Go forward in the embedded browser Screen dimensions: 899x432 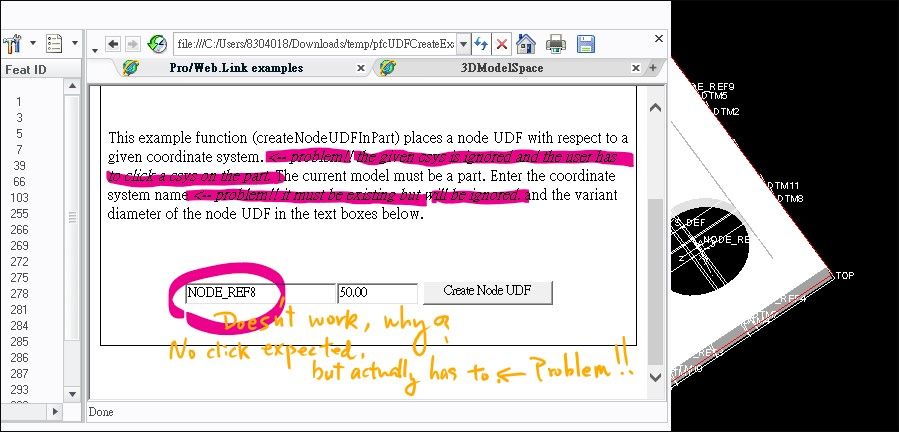pos(132,44)
